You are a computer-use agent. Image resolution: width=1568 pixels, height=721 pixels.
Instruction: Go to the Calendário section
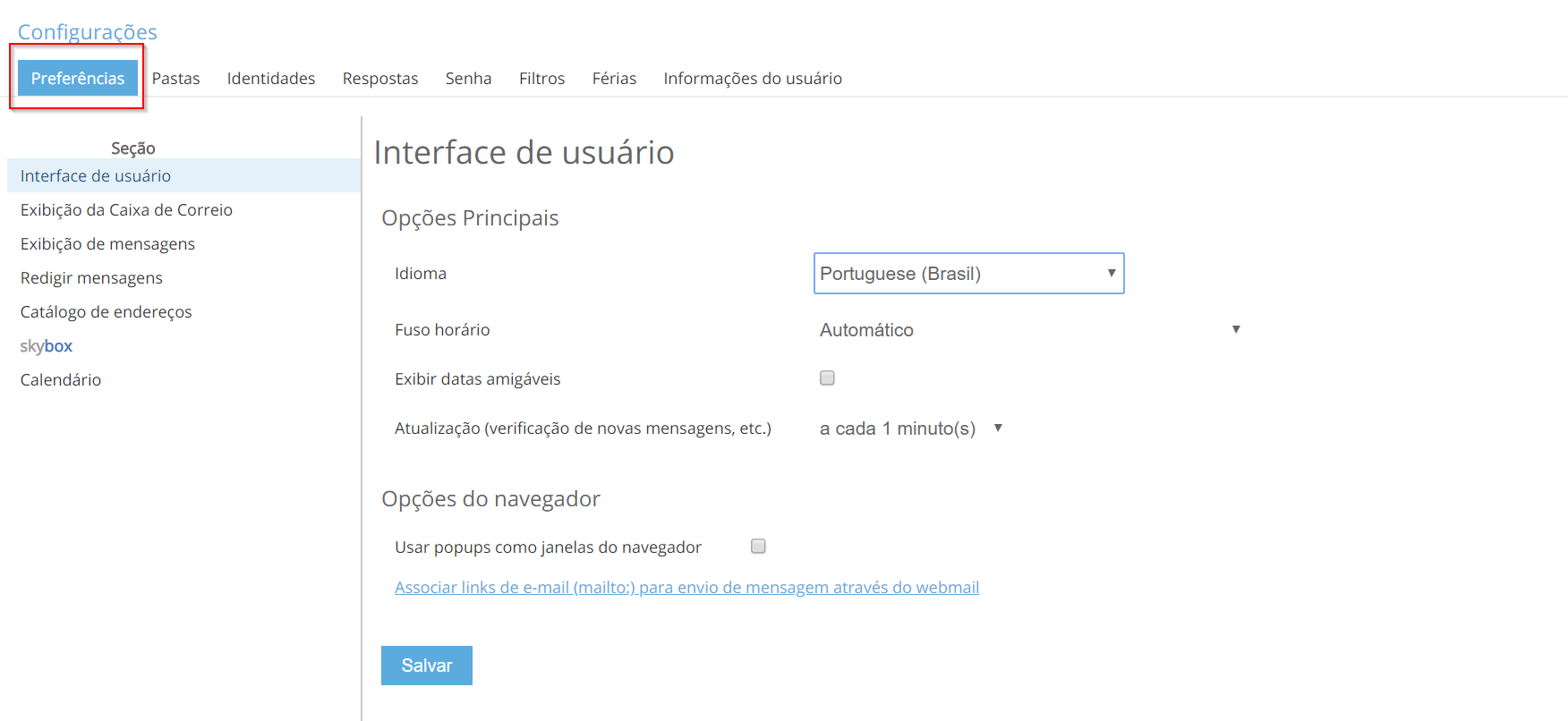[x=61, y=380]
